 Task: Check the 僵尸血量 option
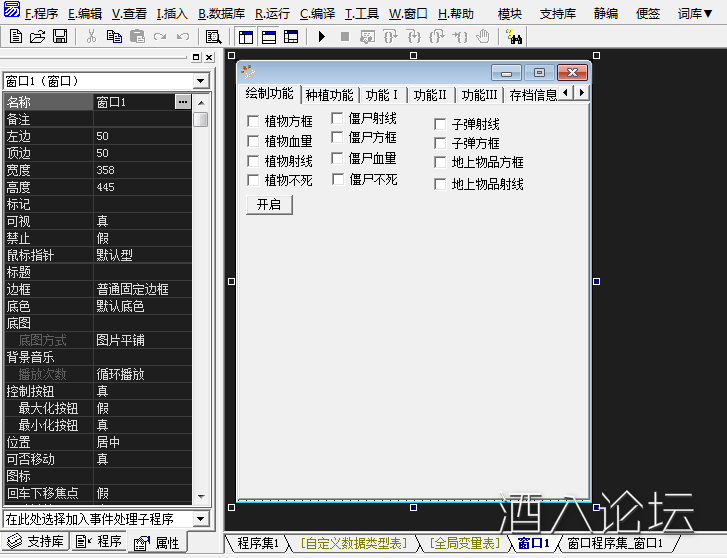(338, 158)
